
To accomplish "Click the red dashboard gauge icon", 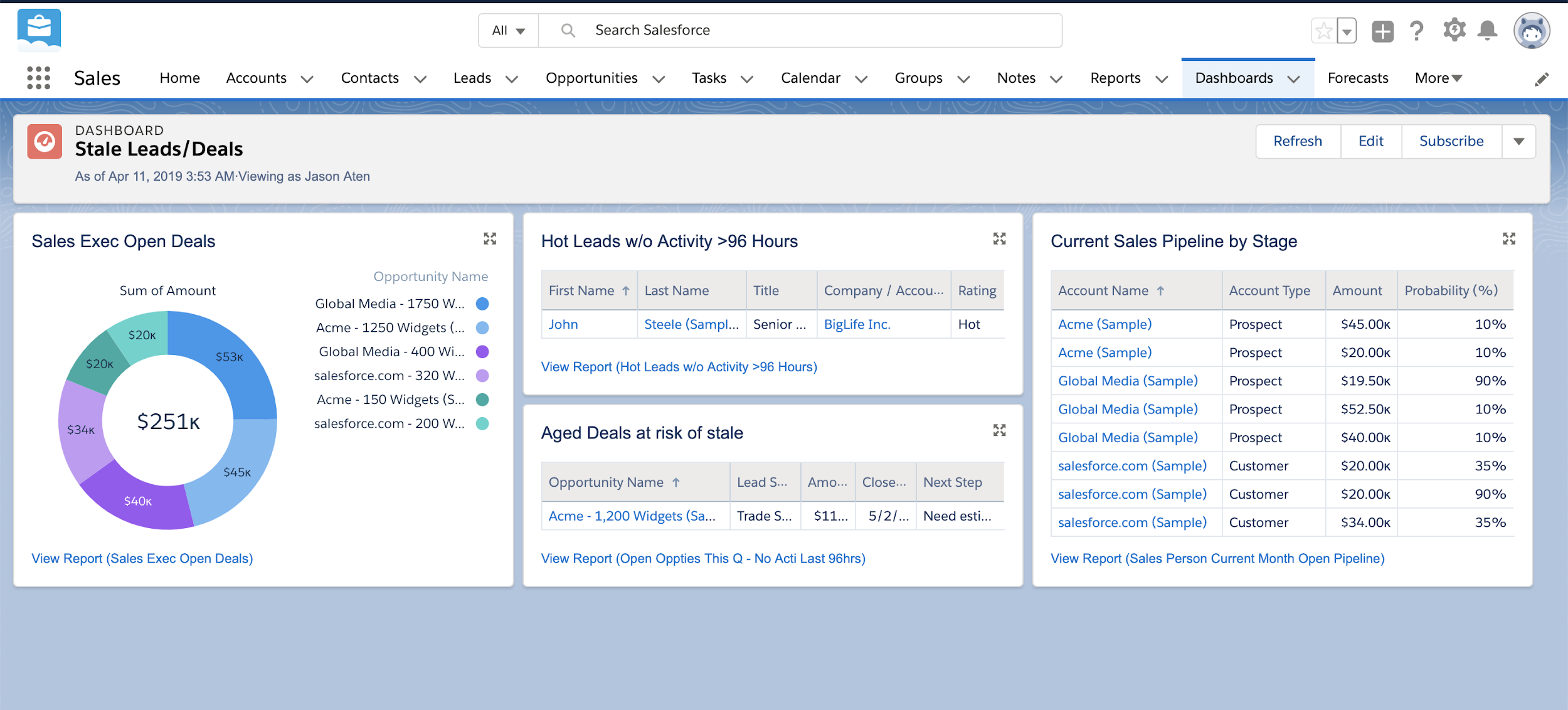I will tap(45, 141).
